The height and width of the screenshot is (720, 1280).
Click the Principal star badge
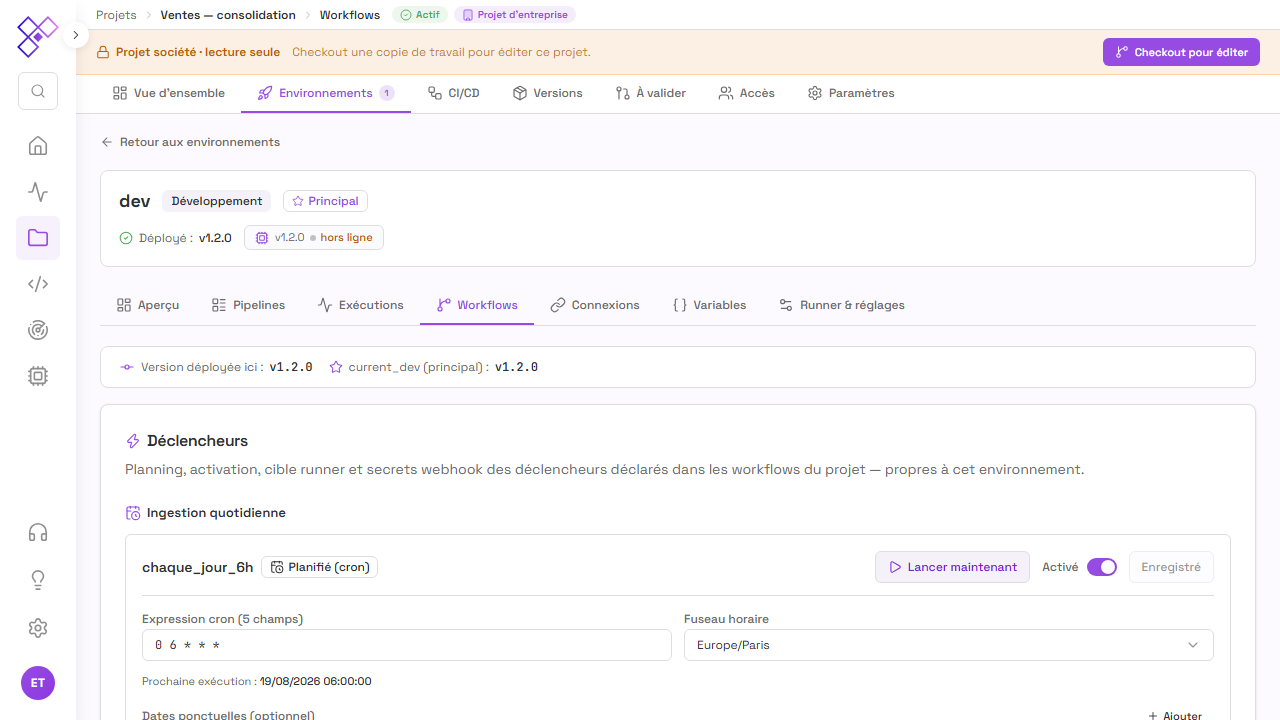(x=325, y=201)
